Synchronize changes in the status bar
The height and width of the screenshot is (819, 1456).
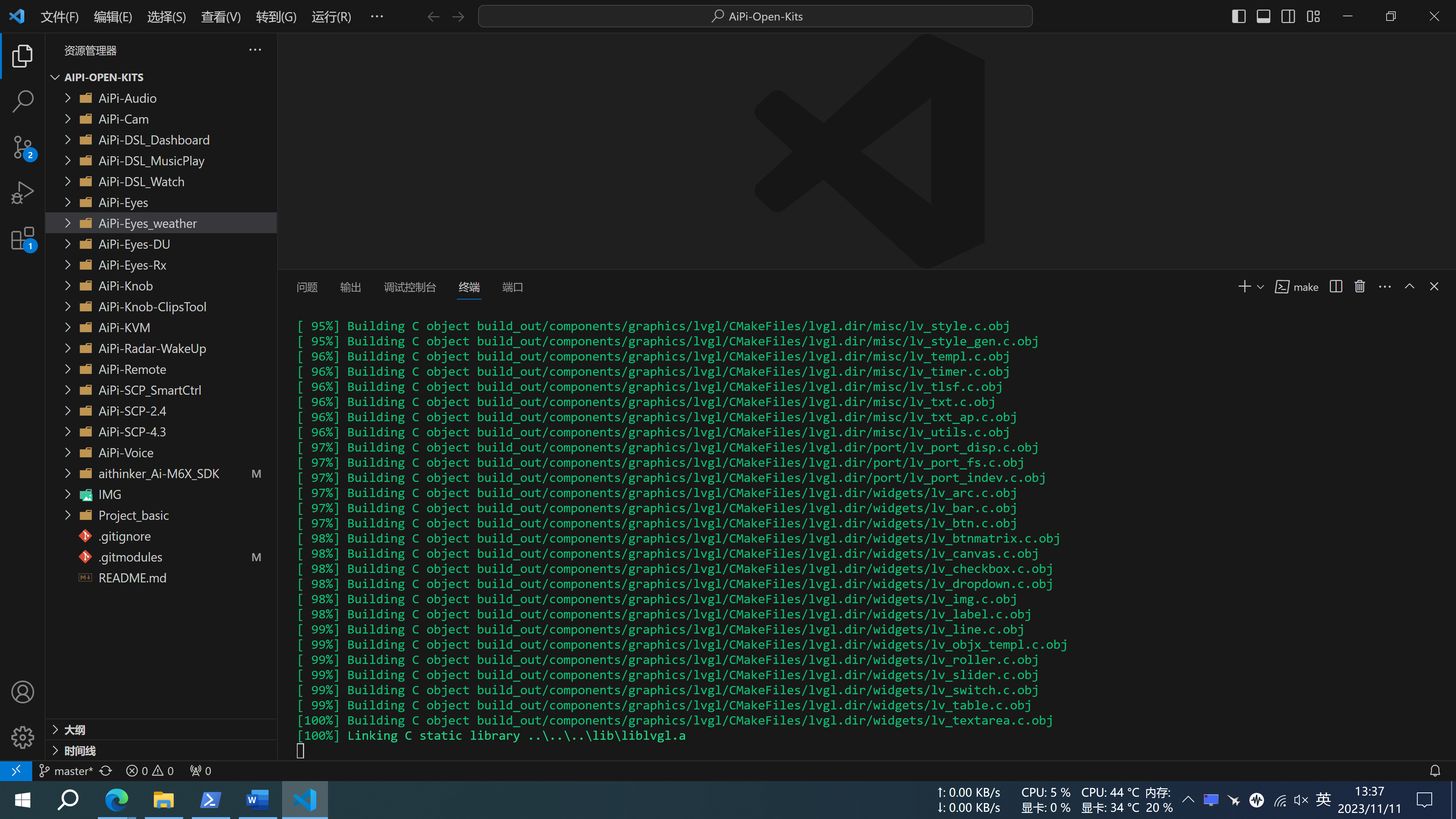point(106,771)
